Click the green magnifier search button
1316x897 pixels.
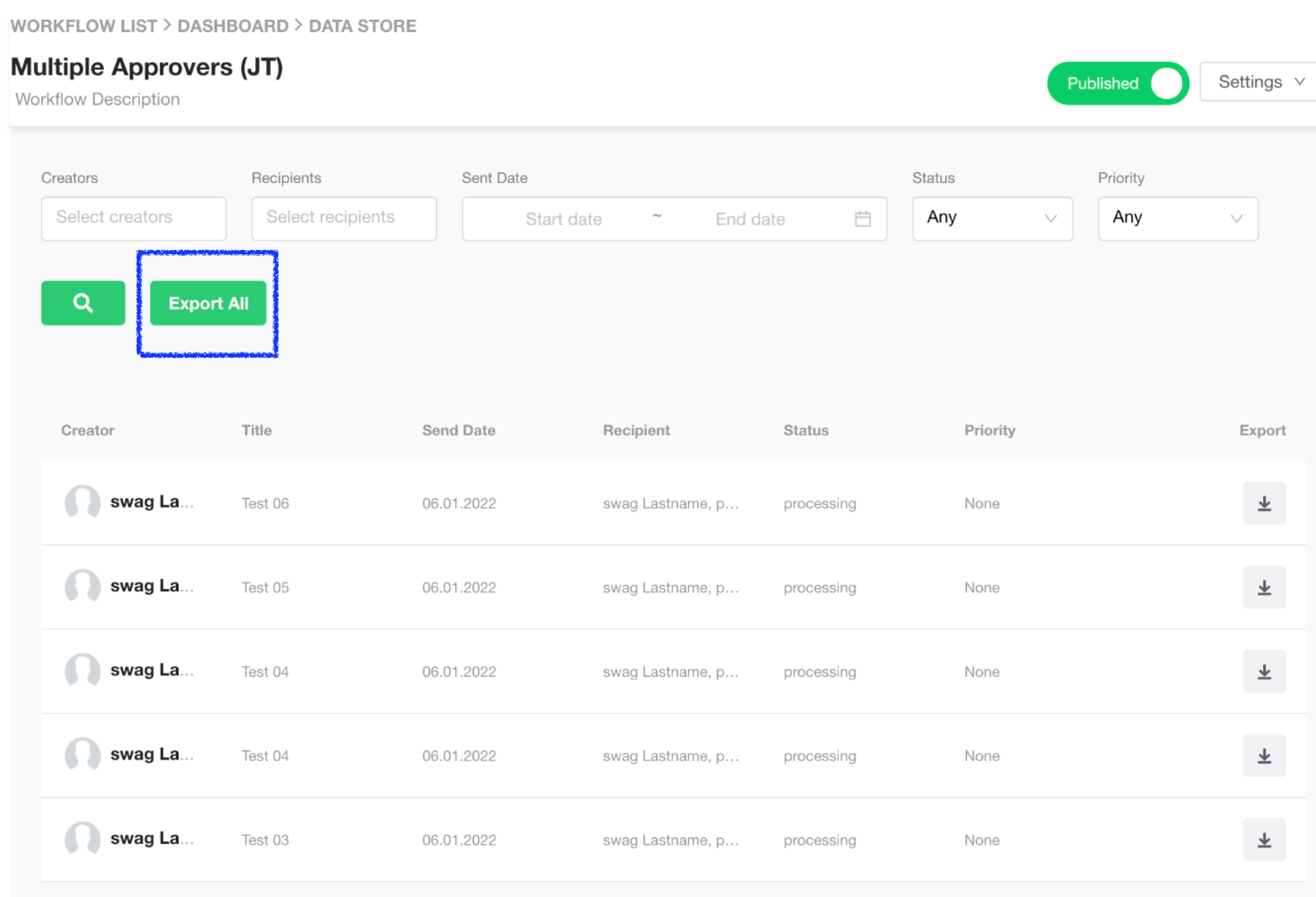click(83, 303)
